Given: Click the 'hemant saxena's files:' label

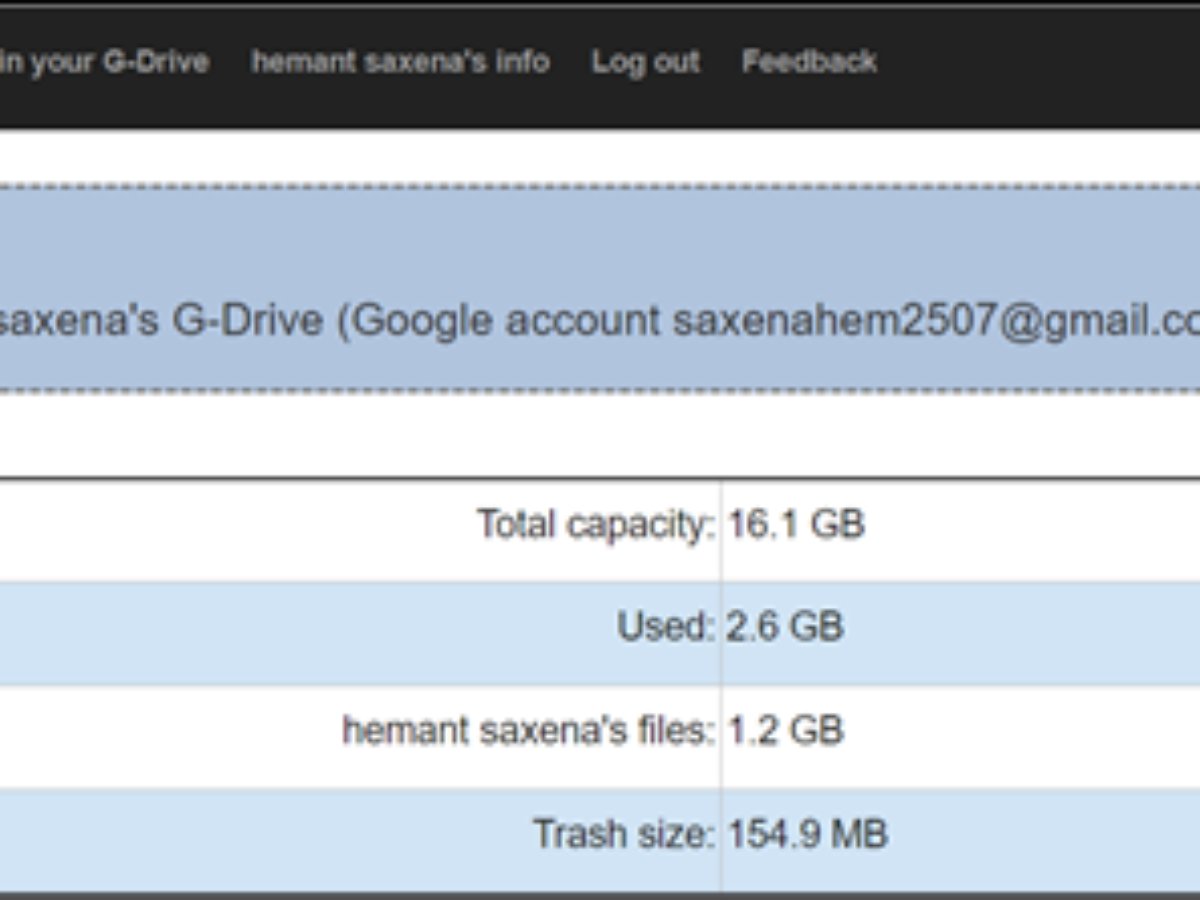Looking at the screenshot, I should click(x=528, y=731).
